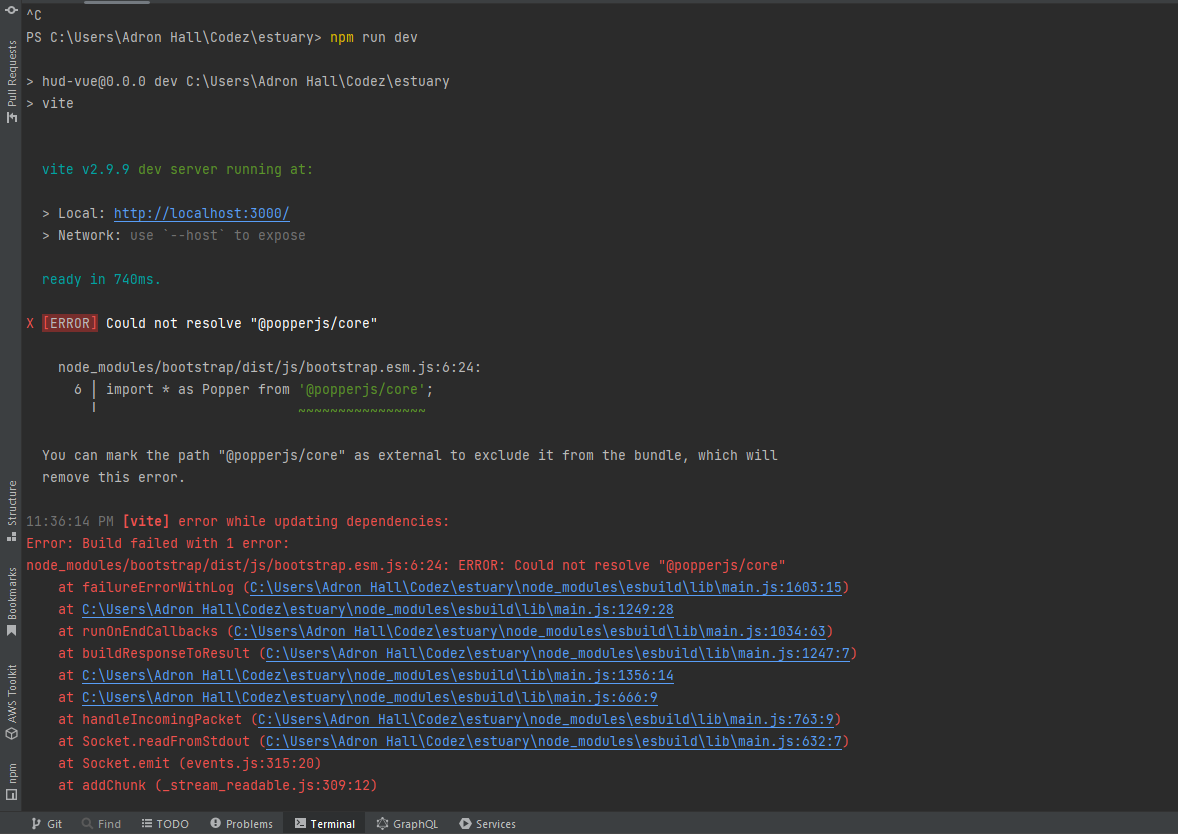Image resolution: width=1178 pixels, height=834 pixels.
Task: Click the 'Network: use --host to expose' line
Action: pyautogui.click(x=174, y=236)
